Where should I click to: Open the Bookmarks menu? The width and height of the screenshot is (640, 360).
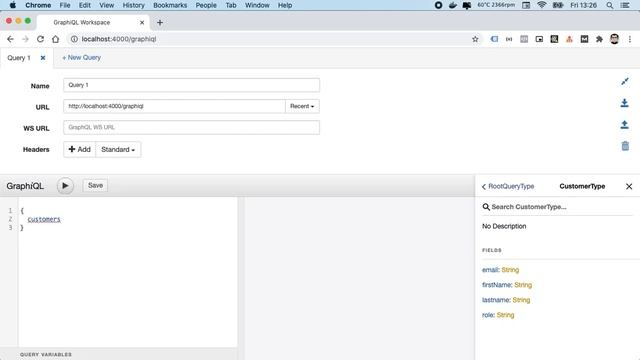[x=170, y=5]
